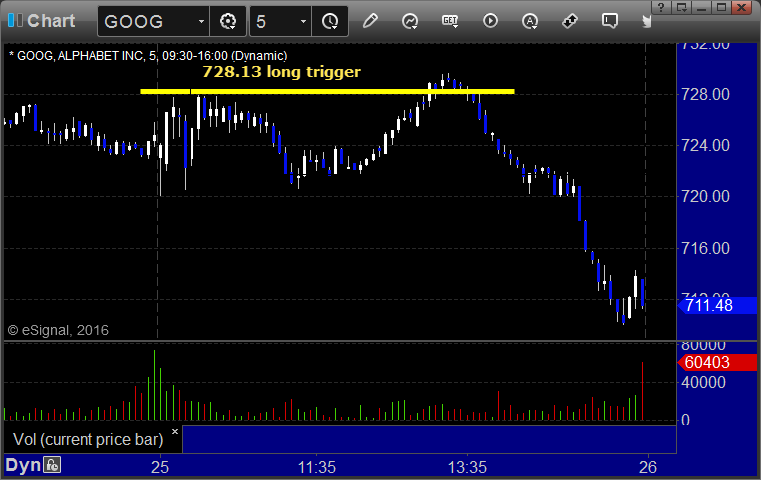The height and width of the screenshot is (480, 761).
Task: Click the 724.00 price axis label
Action: pyautogui.click(x=705, y=145)
